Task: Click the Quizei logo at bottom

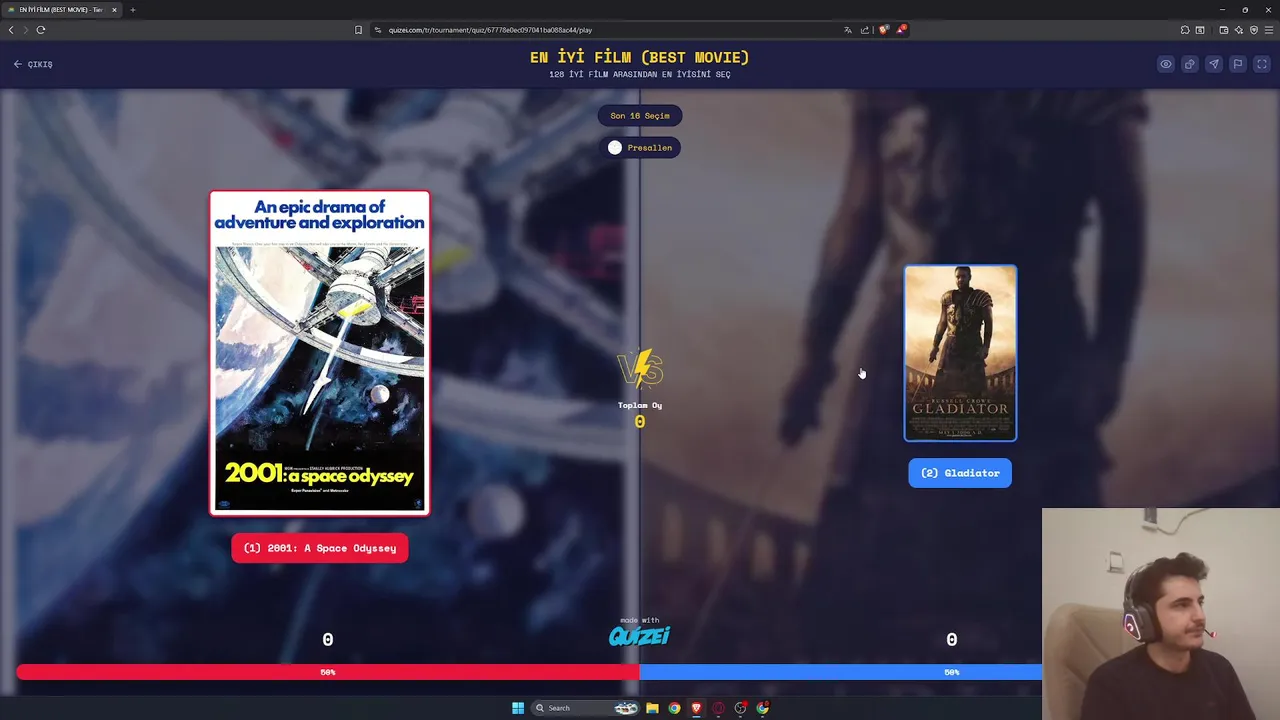Action: coord(640,635)
